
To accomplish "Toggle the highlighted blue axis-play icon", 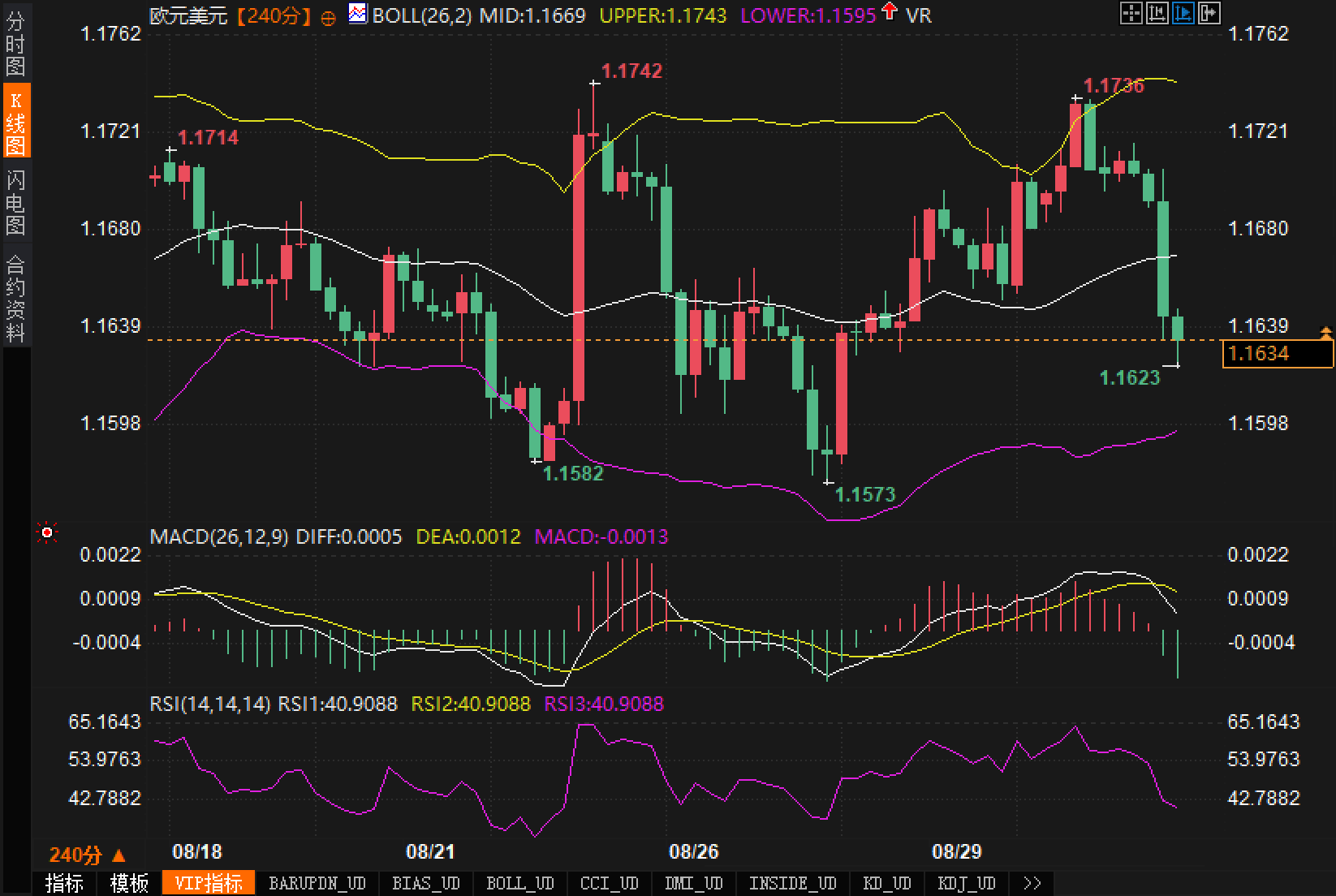I will [1183, 13].
